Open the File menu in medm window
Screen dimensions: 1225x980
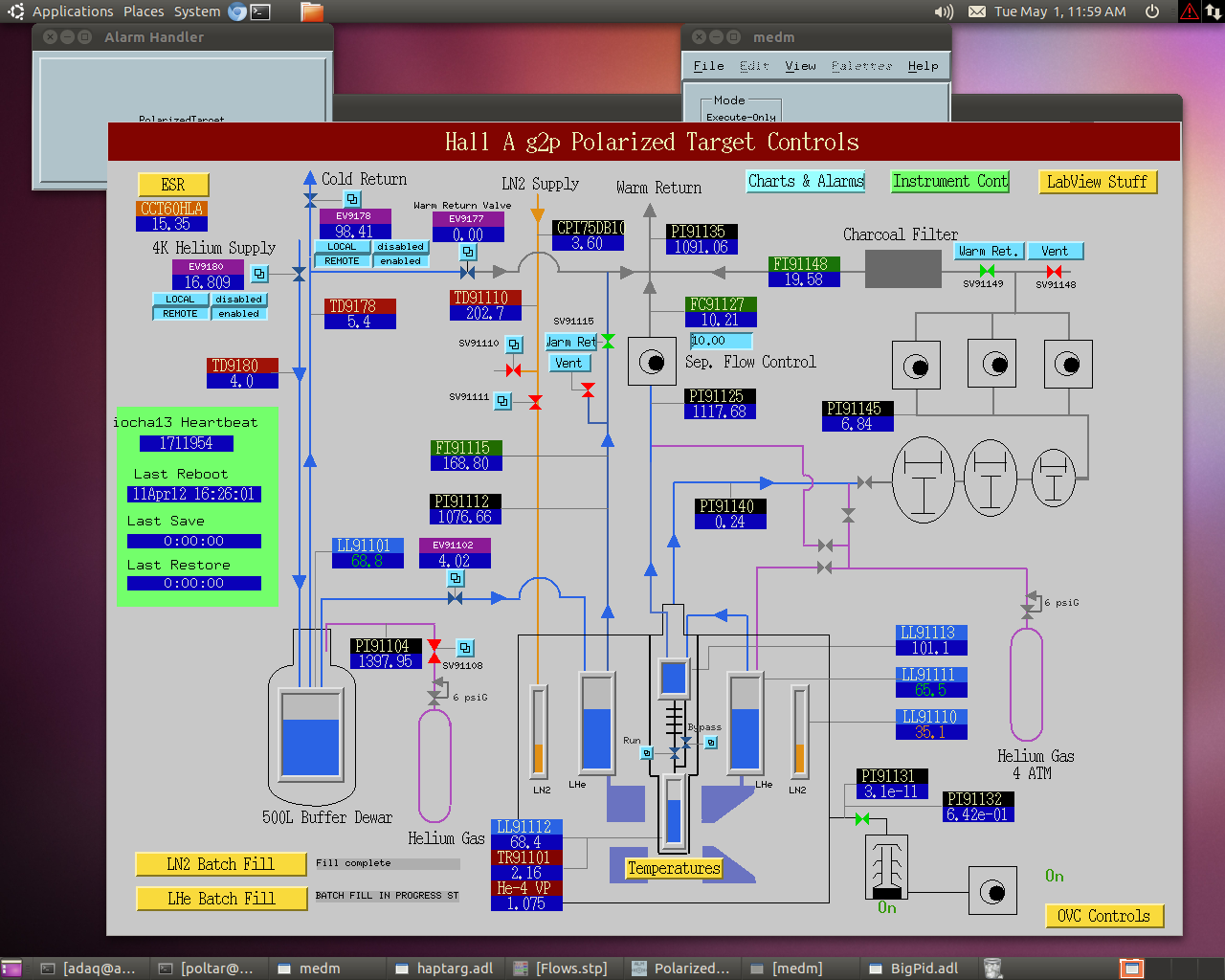(708, 66)
